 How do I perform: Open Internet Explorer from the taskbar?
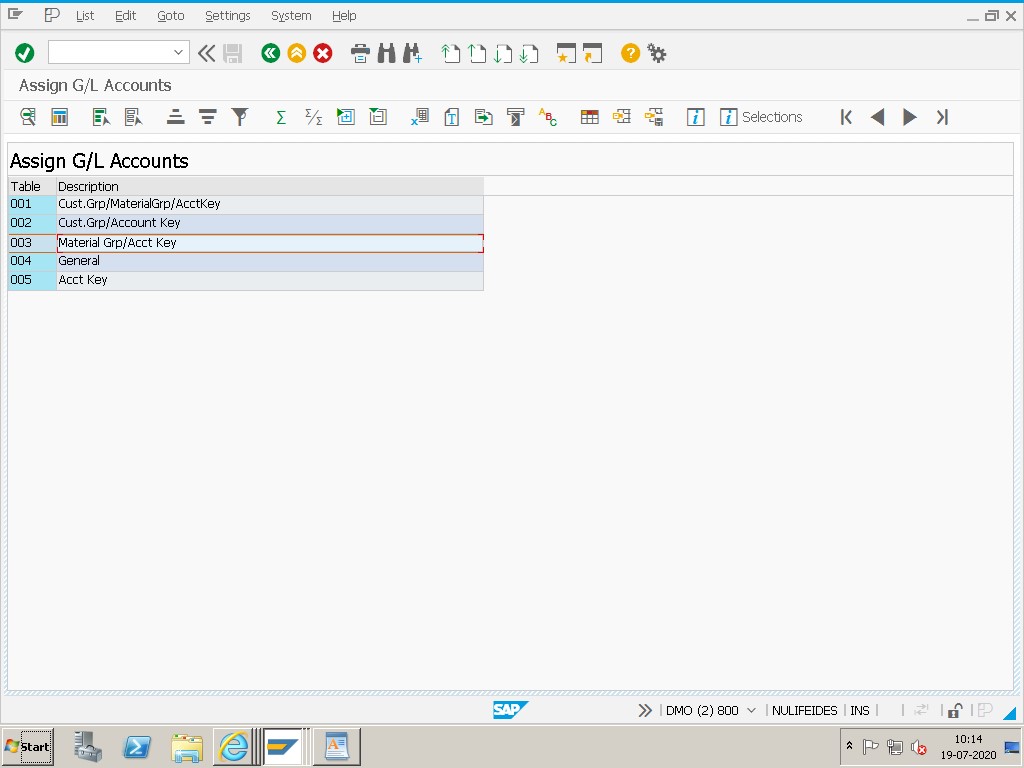233,746
